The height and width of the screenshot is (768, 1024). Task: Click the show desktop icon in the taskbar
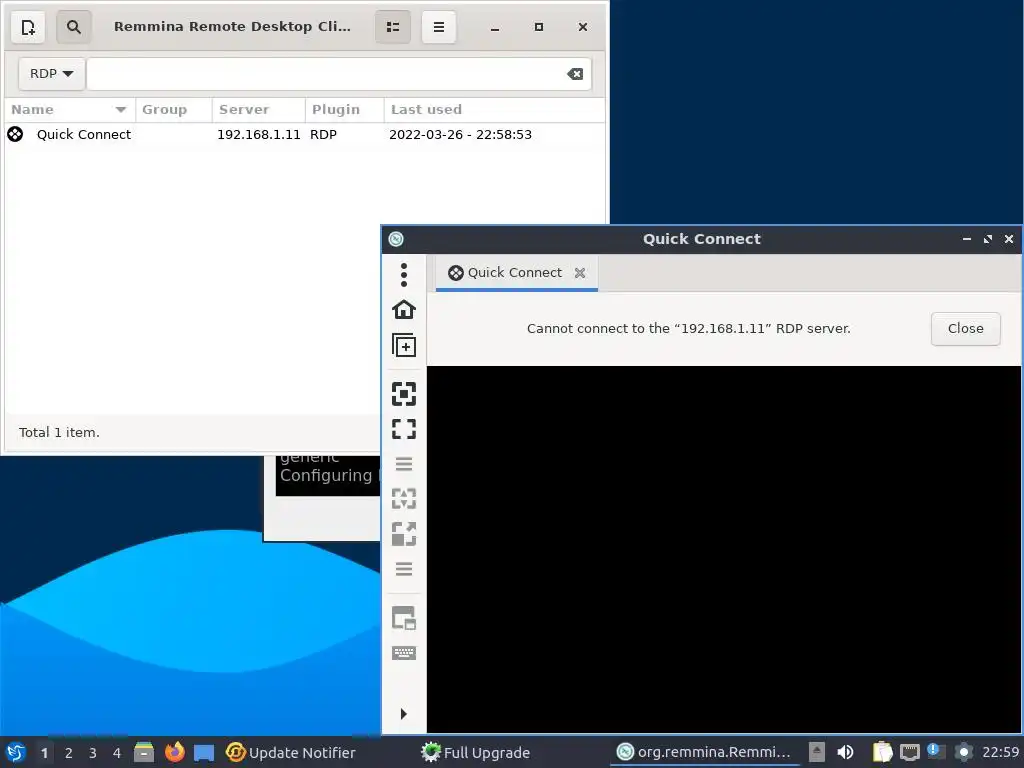coord(204,753)
